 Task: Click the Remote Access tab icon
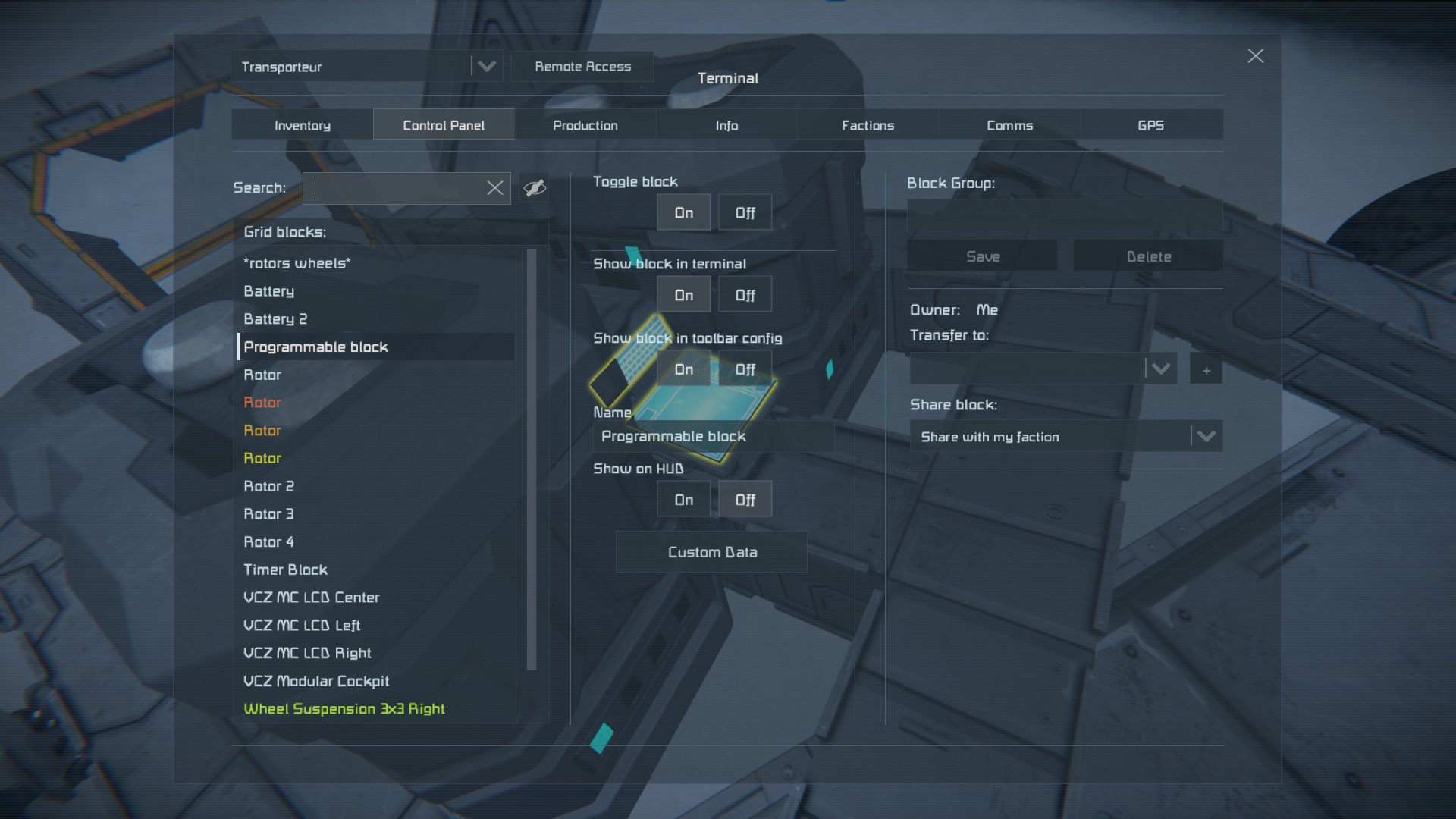click(x=583, y=66)
